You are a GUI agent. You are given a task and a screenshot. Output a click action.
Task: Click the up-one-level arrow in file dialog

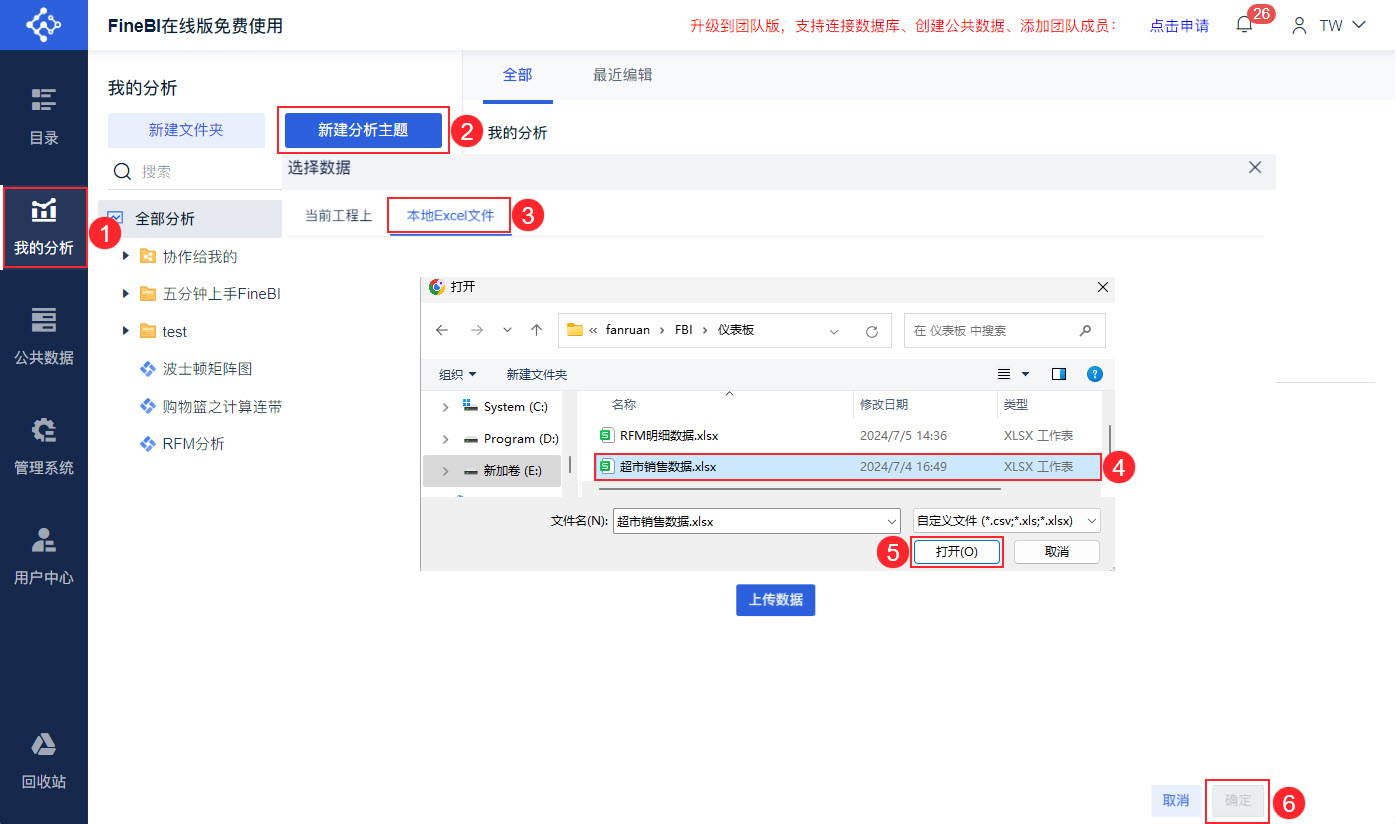[537, 330]
